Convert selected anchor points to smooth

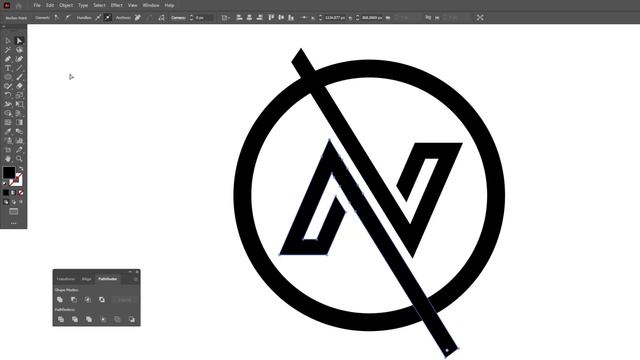[68, 18]
